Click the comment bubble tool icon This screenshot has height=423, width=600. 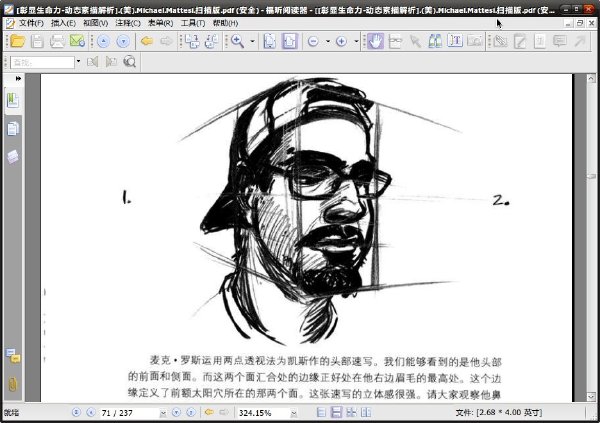coord(560,41)
